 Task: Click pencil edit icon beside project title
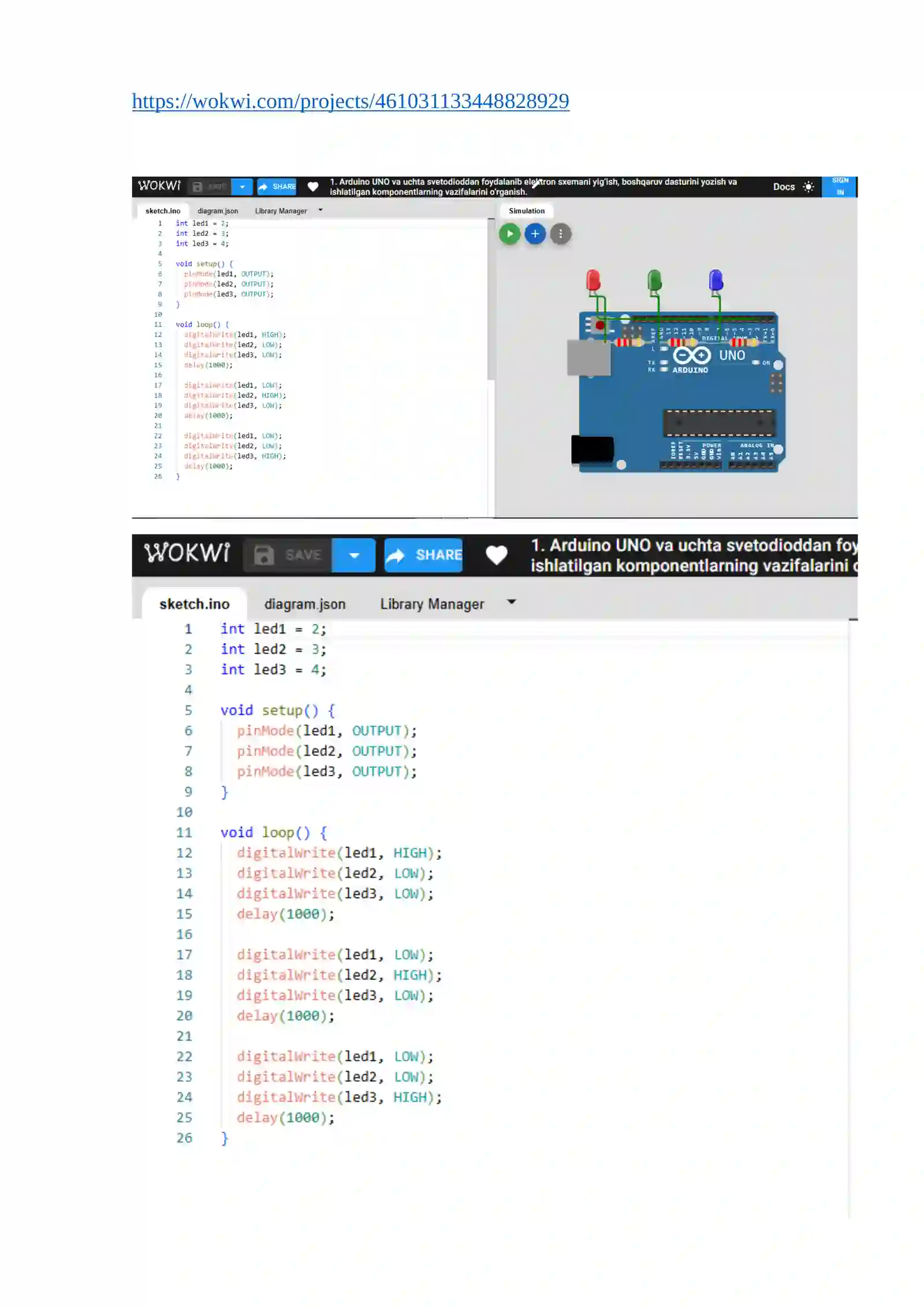pyautogui.click(x=536, y=183)
